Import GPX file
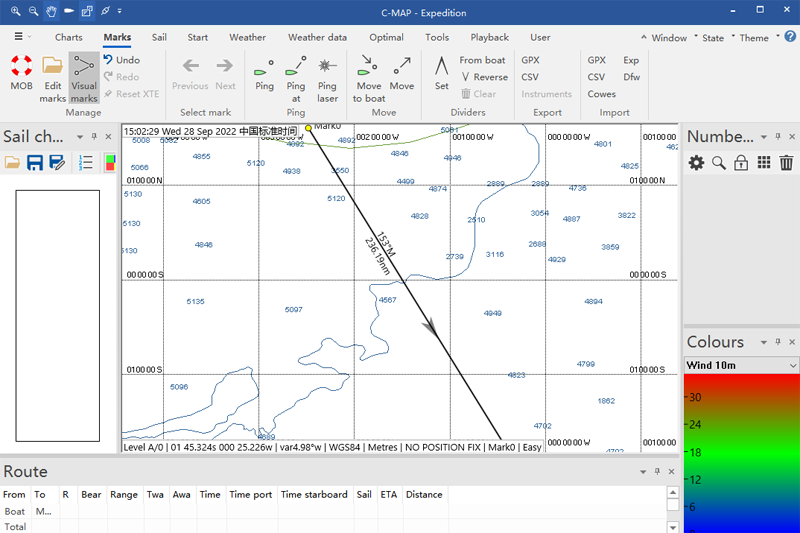Viewport: 800px width, 533px height. [x=596, y=60]
